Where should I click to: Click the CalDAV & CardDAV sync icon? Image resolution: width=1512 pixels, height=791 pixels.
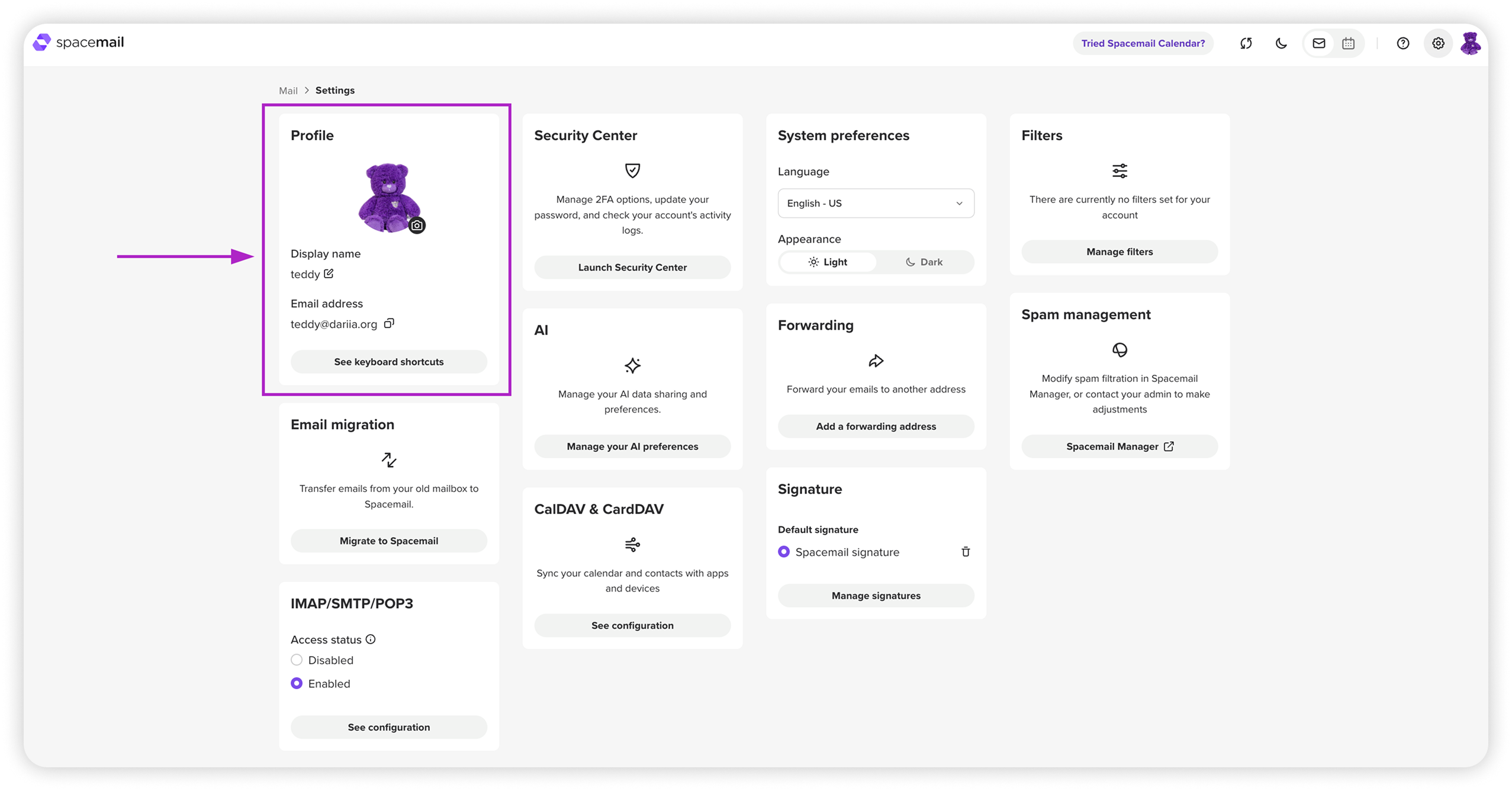[x=632, y=545]
